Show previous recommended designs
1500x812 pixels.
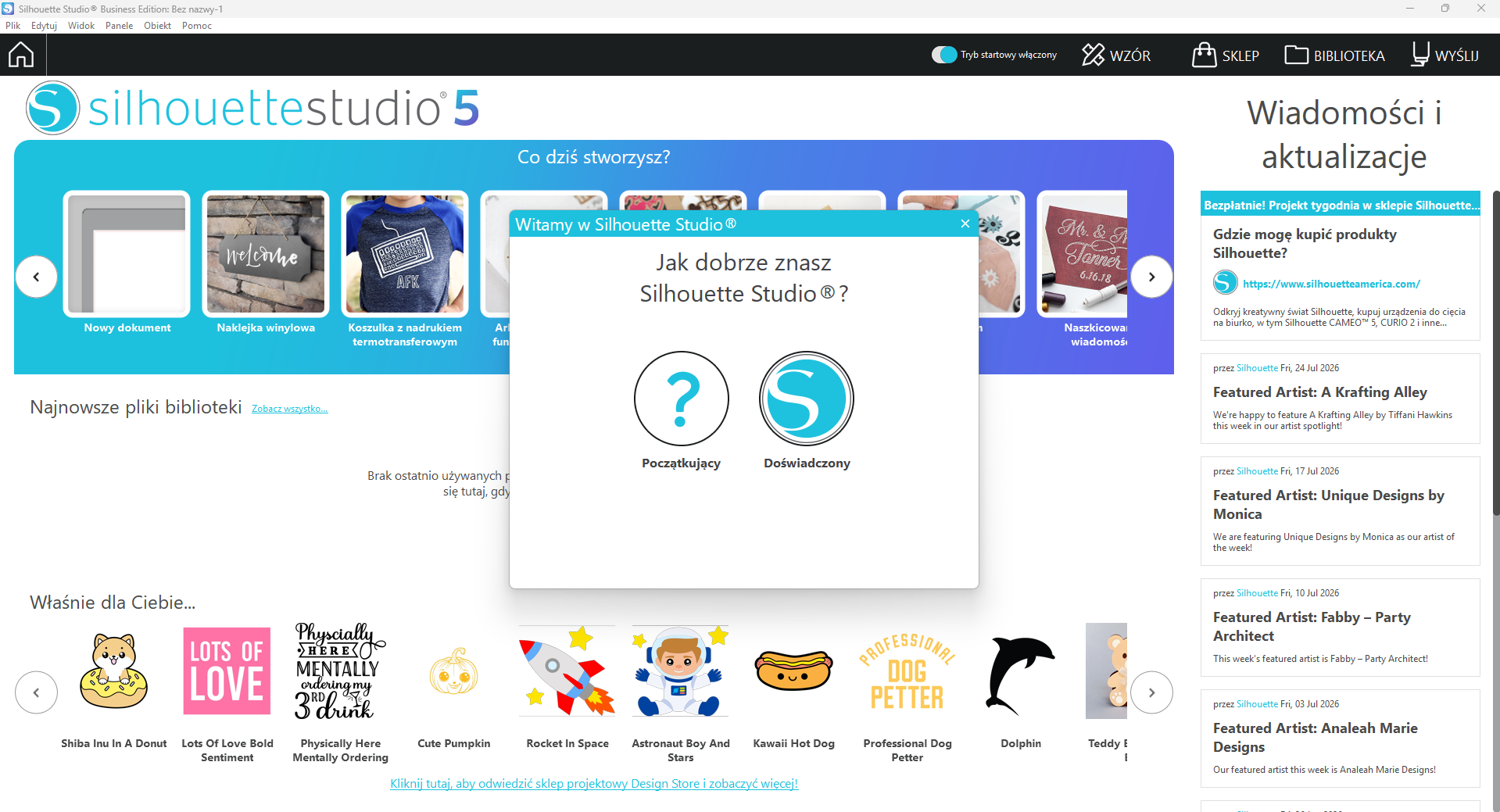[37, 692]
